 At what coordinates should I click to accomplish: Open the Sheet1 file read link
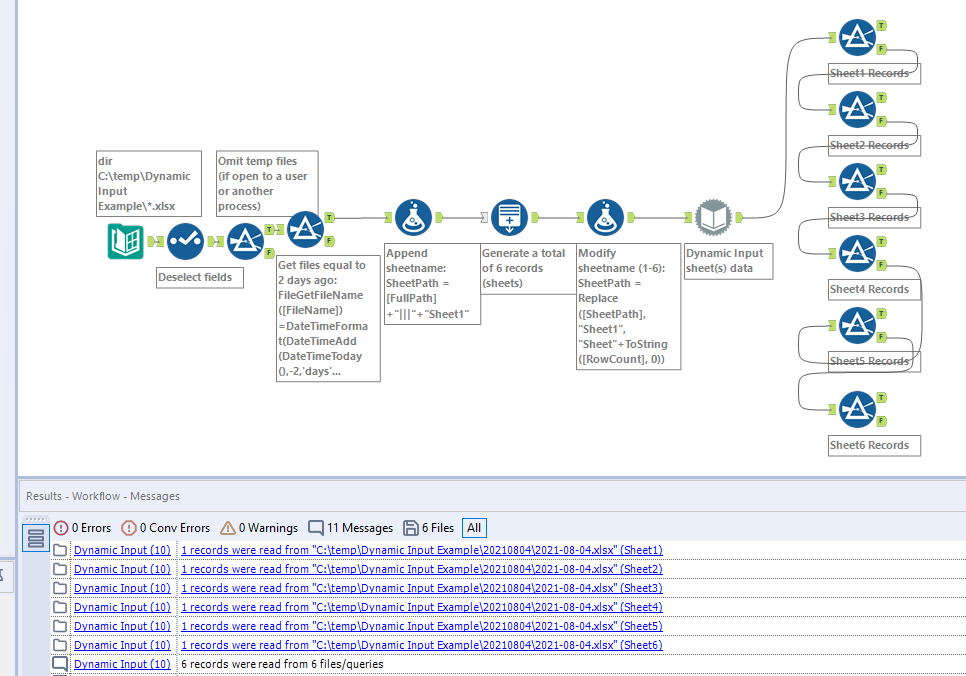pos(422,550)
